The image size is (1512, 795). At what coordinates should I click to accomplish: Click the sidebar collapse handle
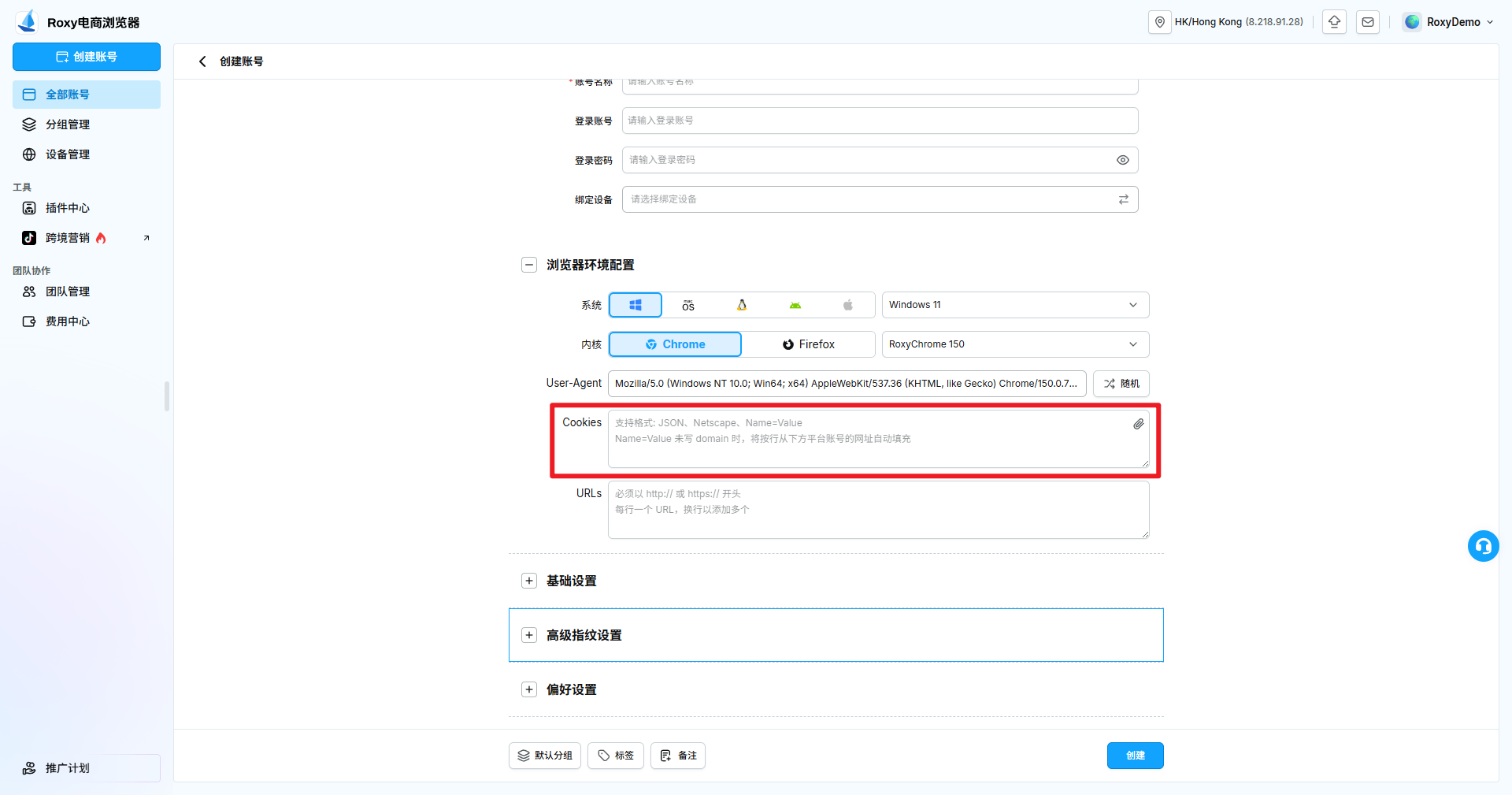coord(167,396)
